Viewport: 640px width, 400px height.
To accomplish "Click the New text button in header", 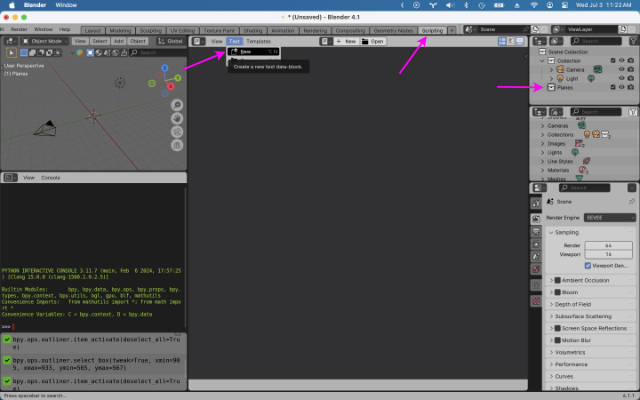I will tap(347, 41).
